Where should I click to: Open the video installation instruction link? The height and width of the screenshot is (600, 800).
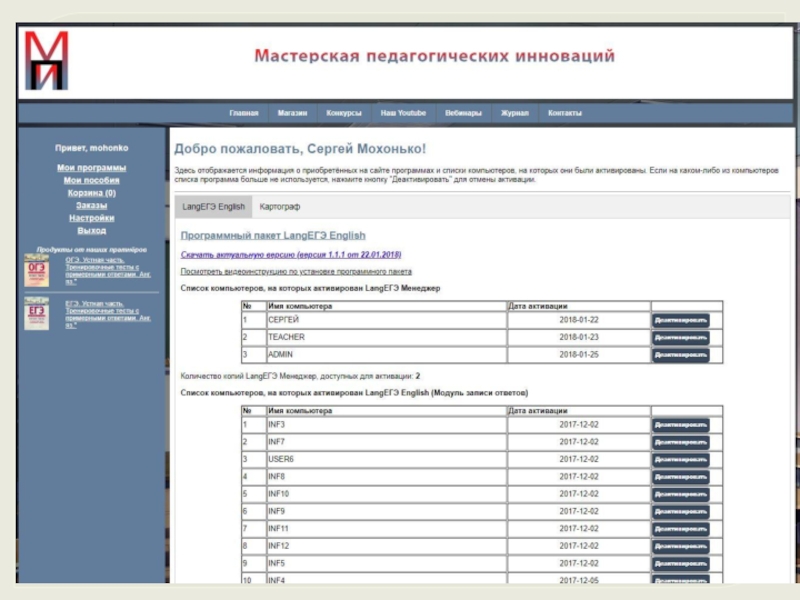295,271
